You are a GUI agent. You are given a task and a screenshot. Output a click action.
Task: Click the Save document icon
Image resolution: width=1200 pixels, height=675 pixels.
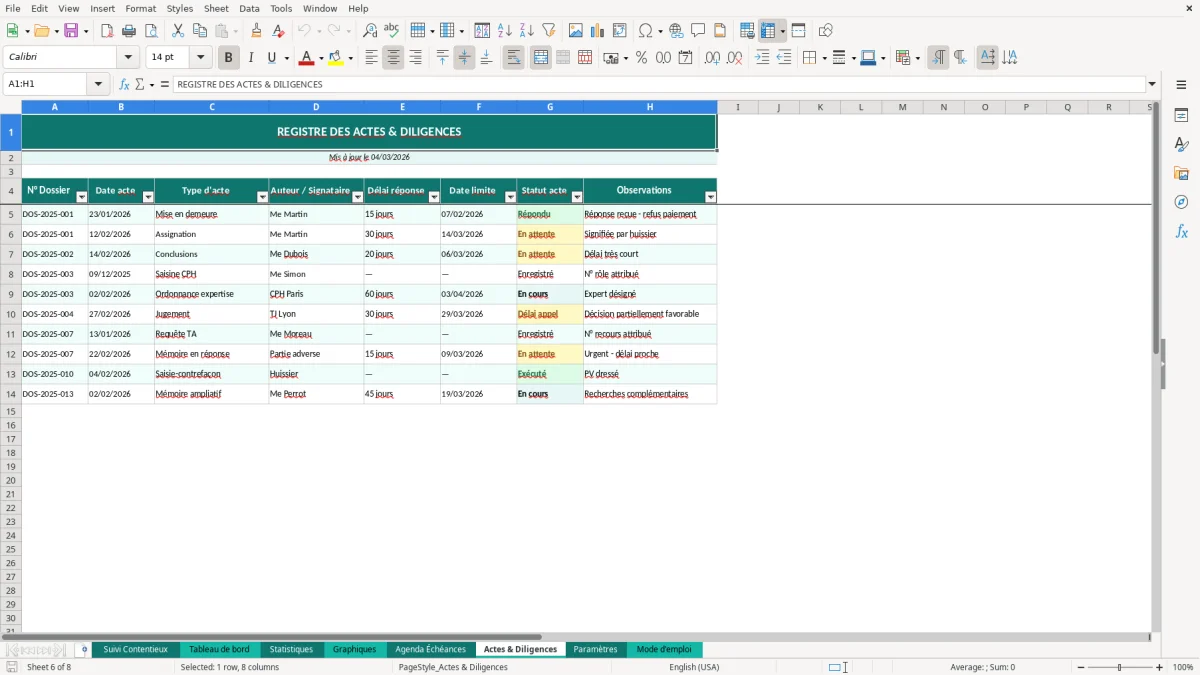coord(71,31)
